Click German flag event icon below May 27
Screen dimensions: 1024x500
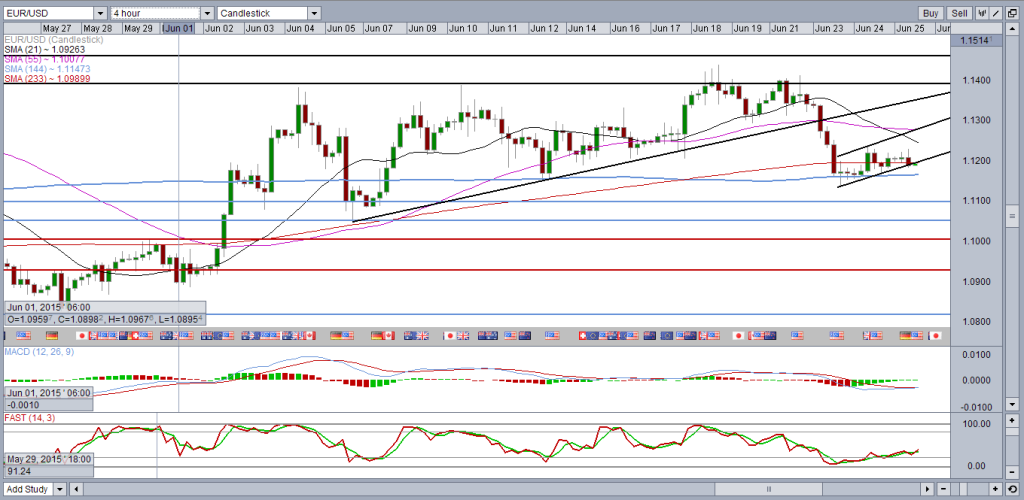[52, 336]
